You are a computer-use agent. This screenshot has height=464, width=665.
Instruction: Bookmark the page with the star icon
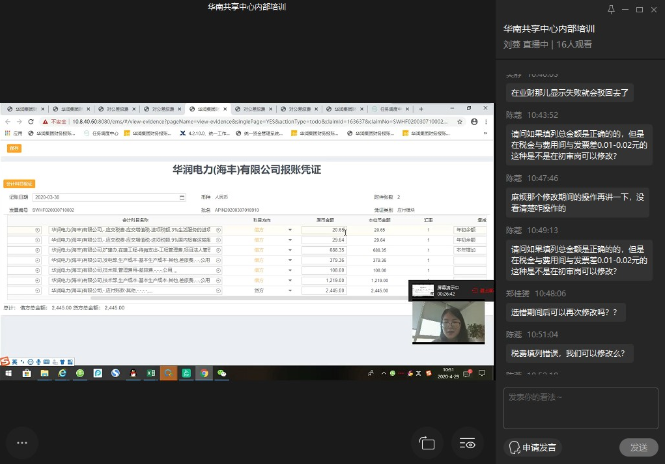(x=460, y=122)
